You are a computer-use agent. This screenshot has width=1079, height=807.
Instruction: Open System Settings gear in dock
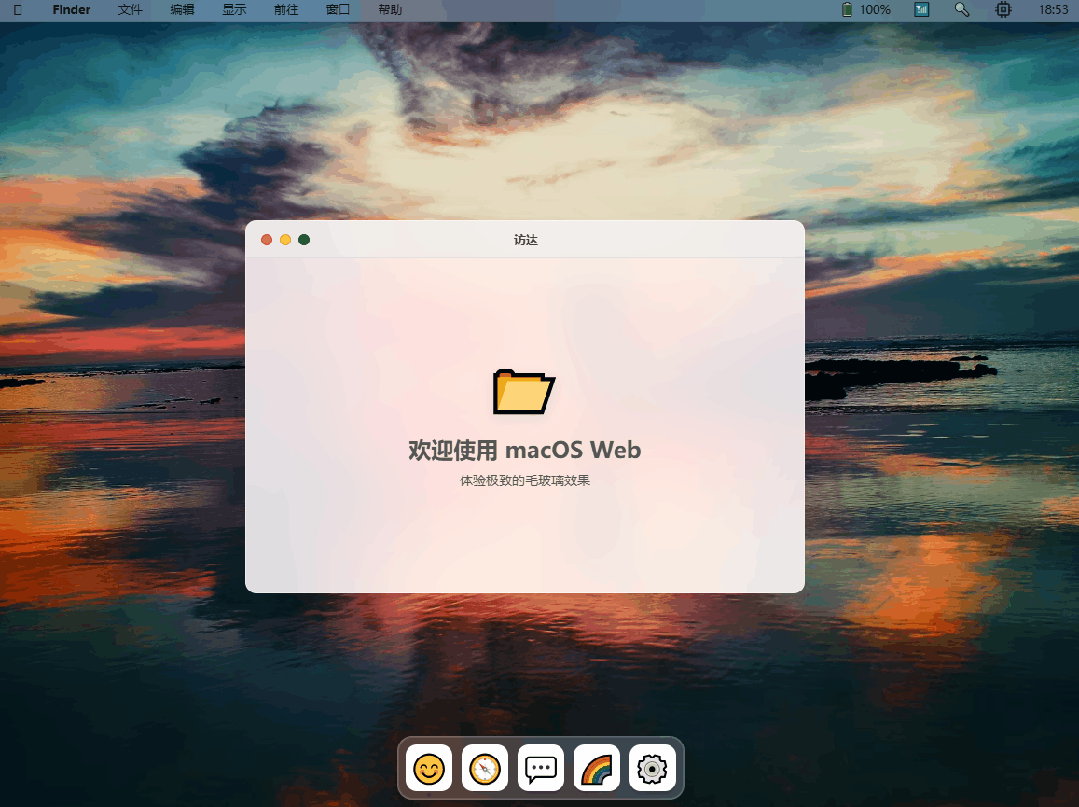pos(652,768)
